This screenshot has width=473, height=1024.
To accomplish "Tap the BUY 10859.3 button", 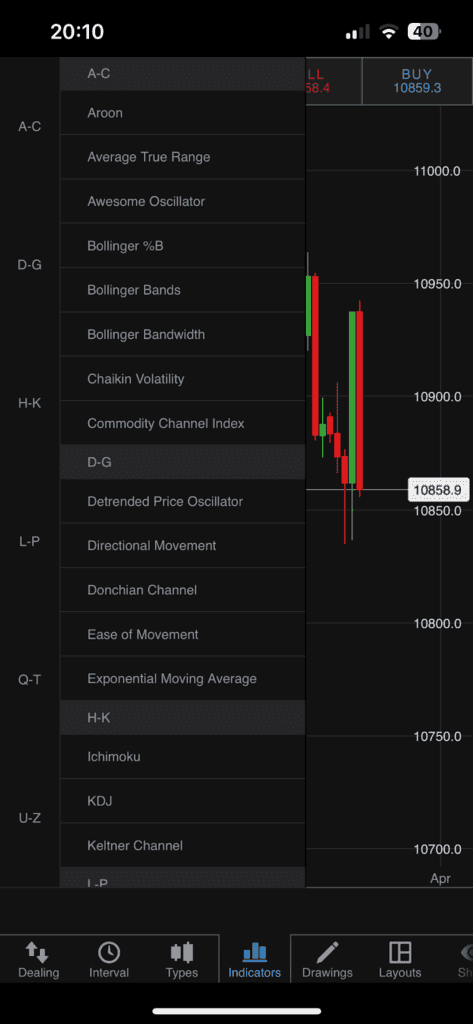I will (x=417, y=81).
